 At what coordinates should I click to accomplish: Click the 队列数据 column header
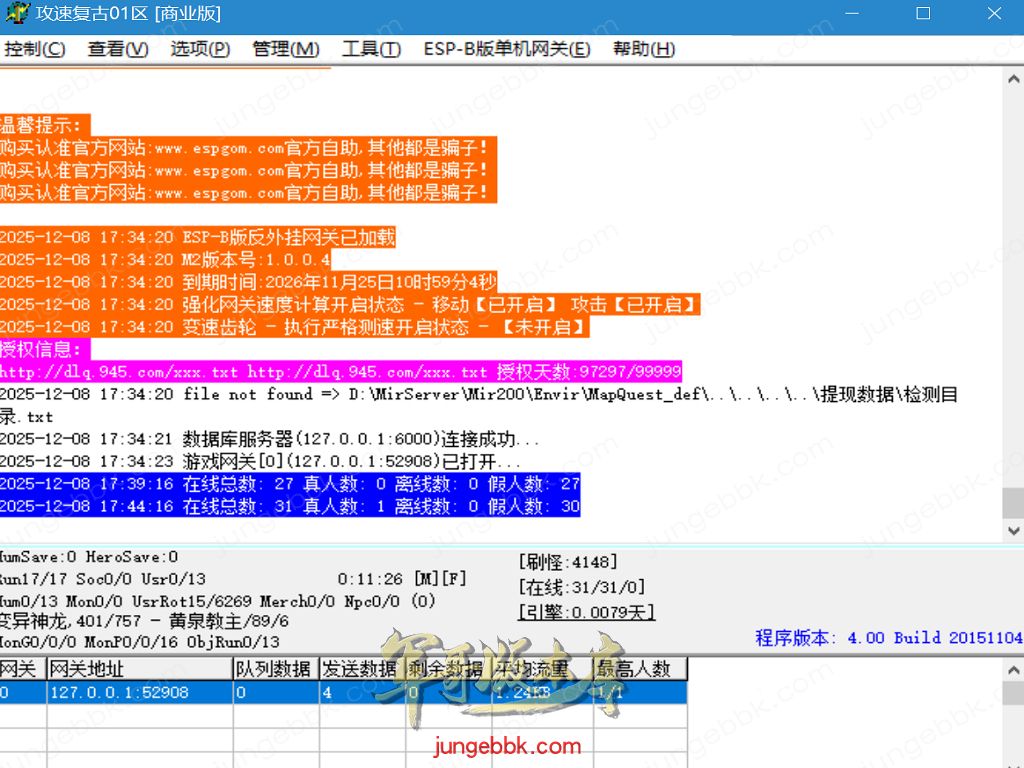[275, 669]
